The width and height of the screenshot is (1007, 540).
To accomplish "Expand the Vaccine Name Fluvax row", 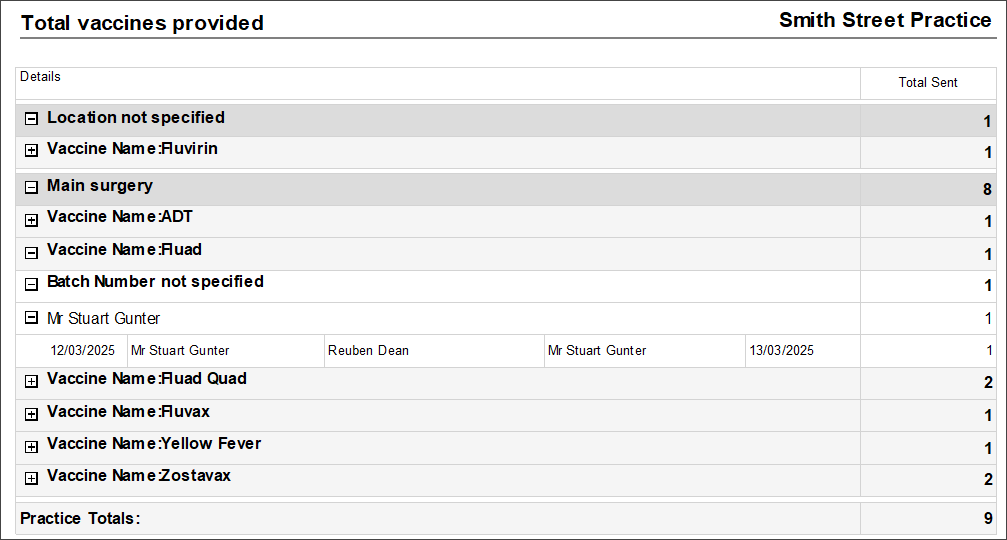I will (x=31, y=414).
